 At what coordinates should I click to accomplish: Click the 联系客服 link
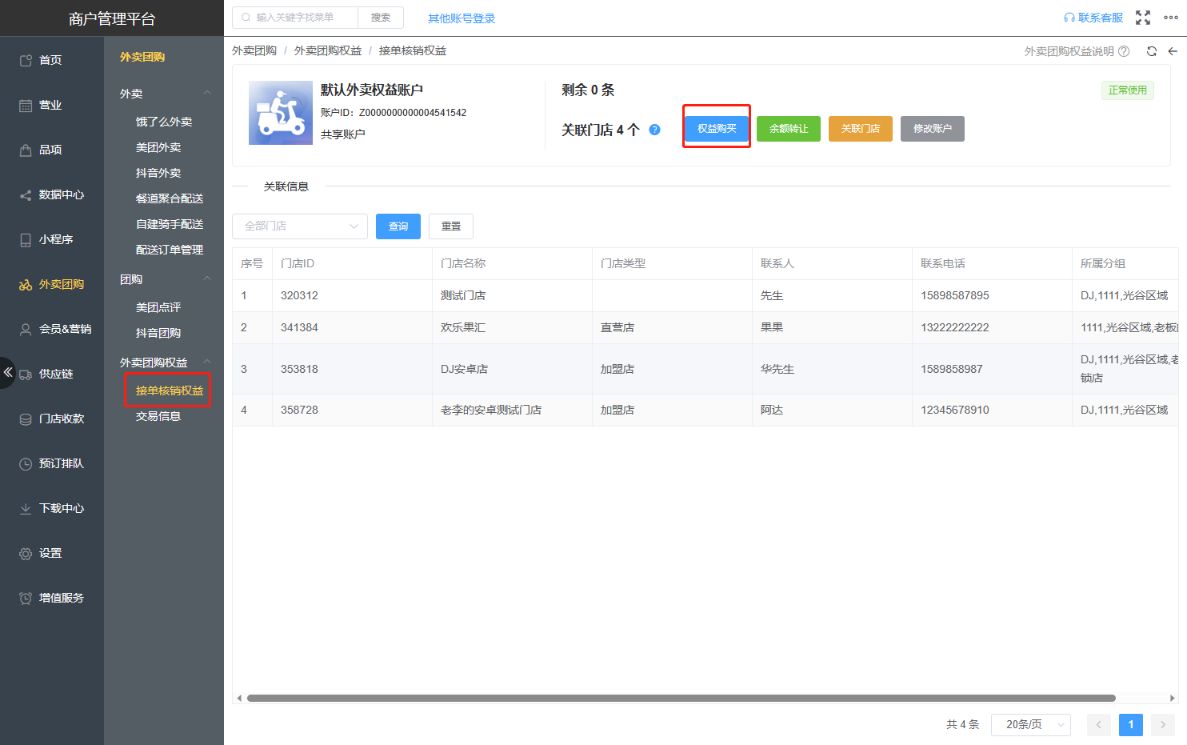[x=1093, y=17]
